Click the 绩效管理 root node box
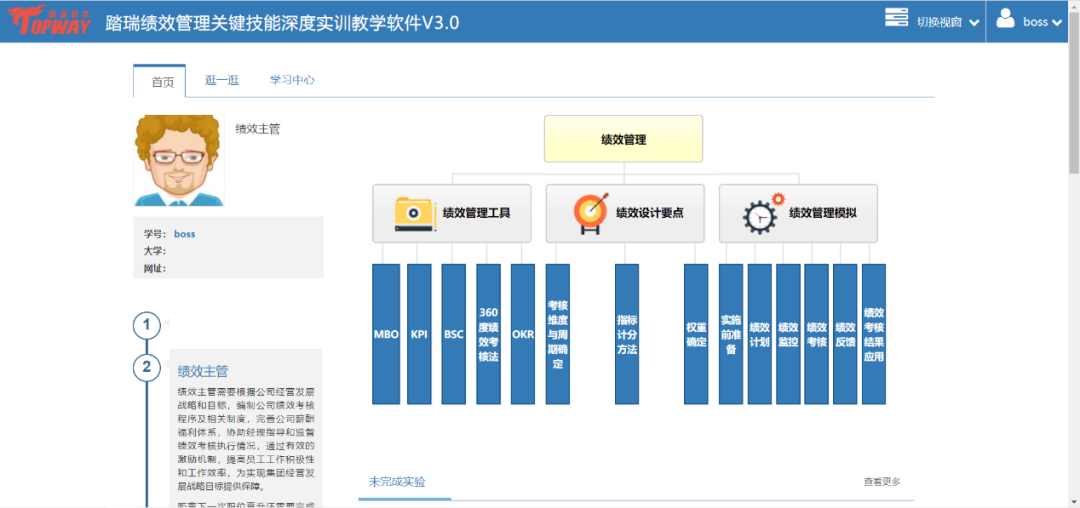The width and height of the screenshot is (1080, 508). tap(623, 139)
